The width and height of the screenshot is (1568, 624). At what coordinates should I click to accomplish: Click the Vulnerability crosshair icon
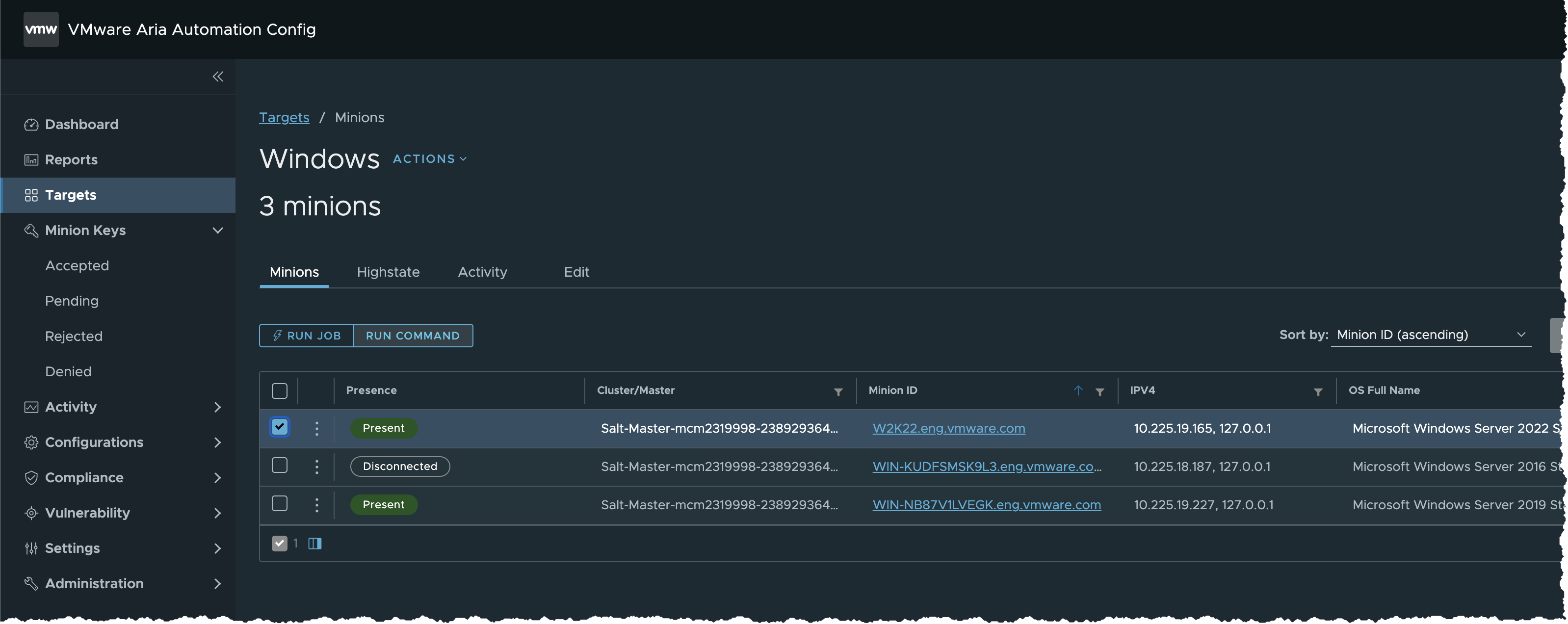tap(31, 513)
